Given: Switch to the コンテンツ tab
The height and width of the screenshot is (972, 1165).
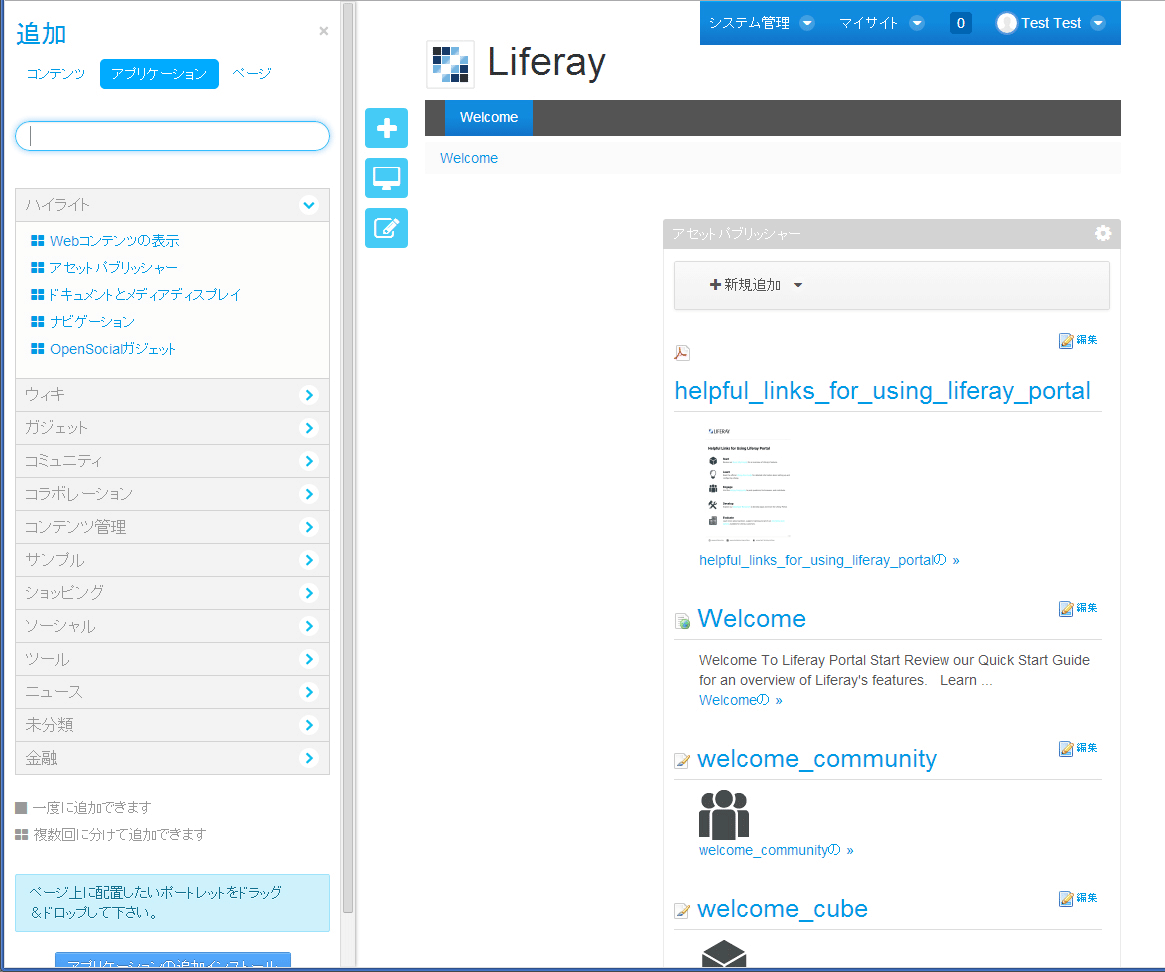Looking at the screenshot, I should coord(56,74).
